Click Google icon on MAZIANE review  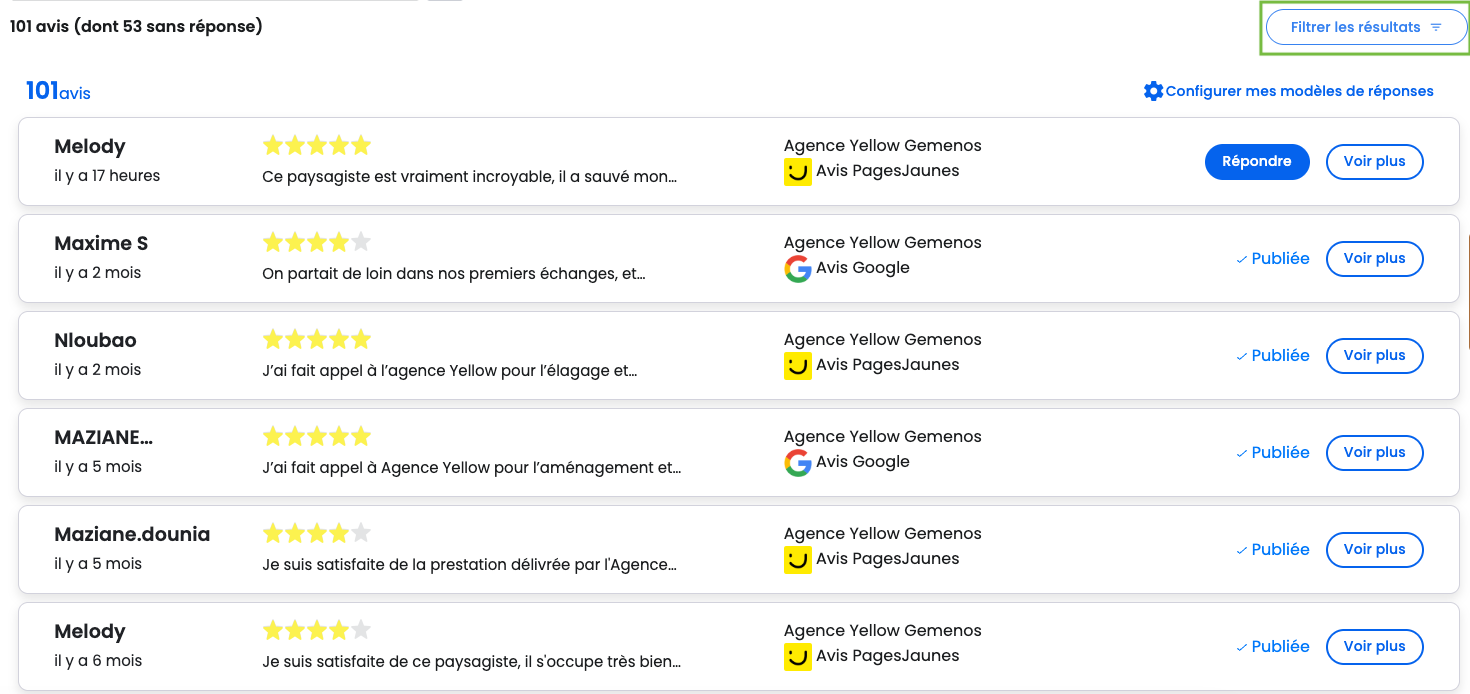[x=797, y=463]
